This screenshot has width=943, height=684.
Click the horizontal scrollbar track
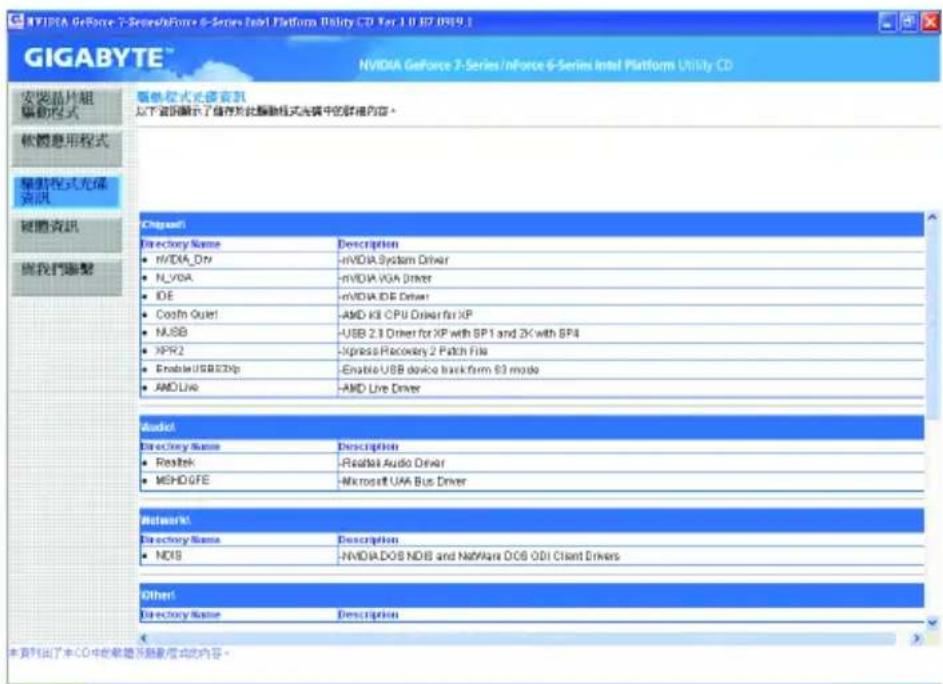pyautogui.click(x=522, y=638)
